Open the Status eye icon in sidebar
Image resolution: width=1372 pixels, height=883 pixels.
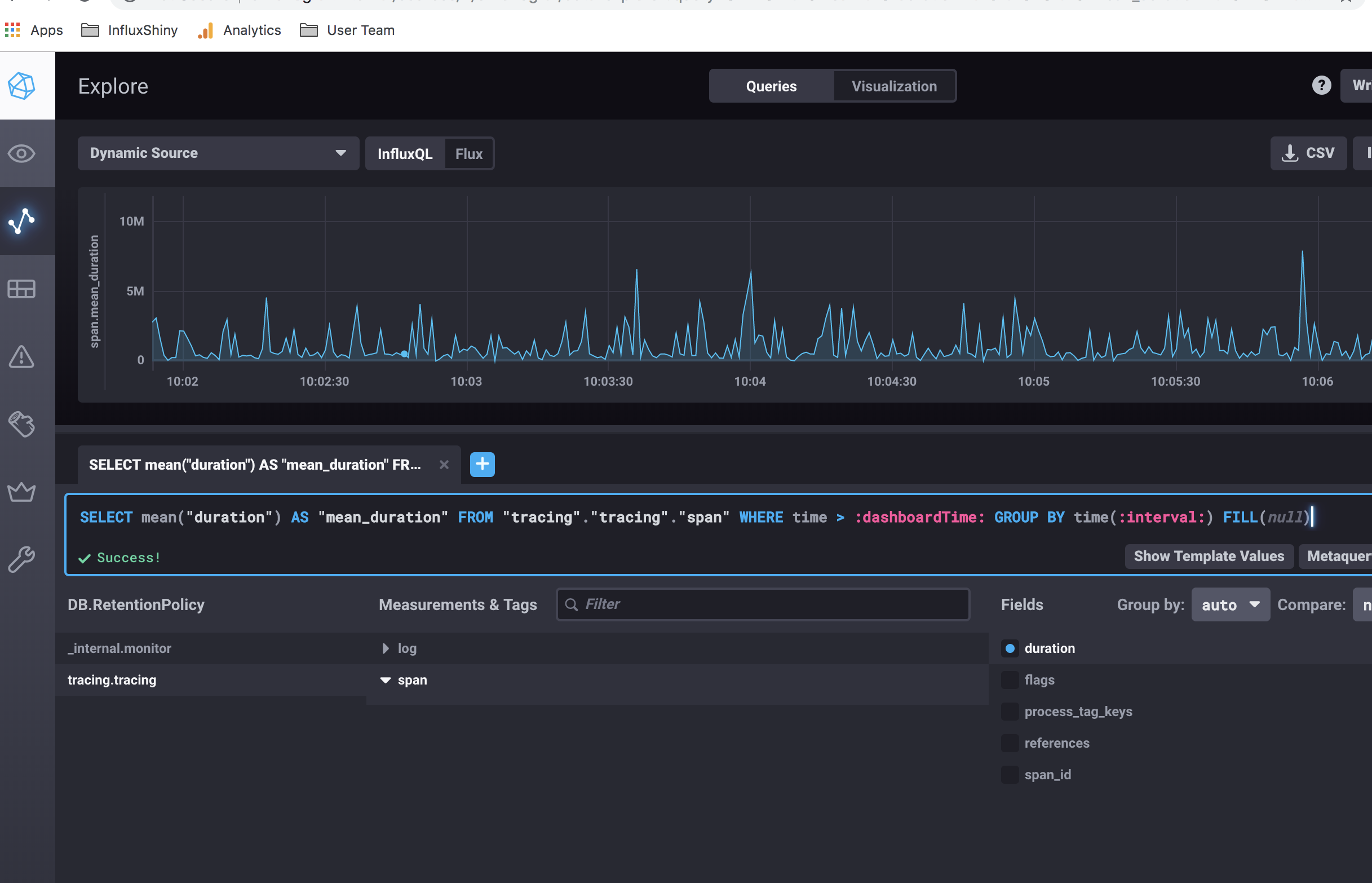(x=22, y=153)
